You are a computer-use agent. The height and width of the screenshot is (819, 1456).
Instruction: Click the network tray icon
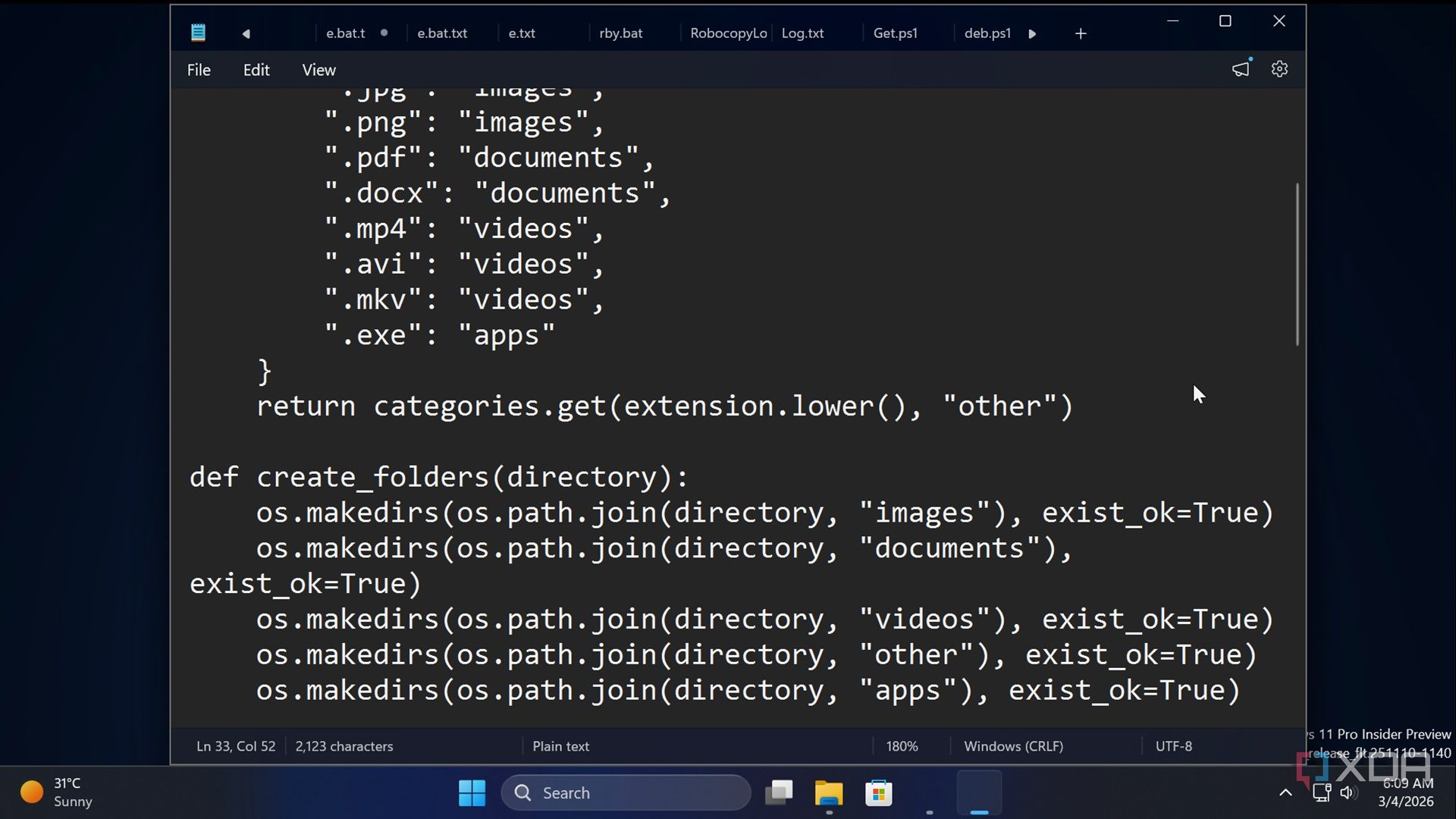[1322, 793]
